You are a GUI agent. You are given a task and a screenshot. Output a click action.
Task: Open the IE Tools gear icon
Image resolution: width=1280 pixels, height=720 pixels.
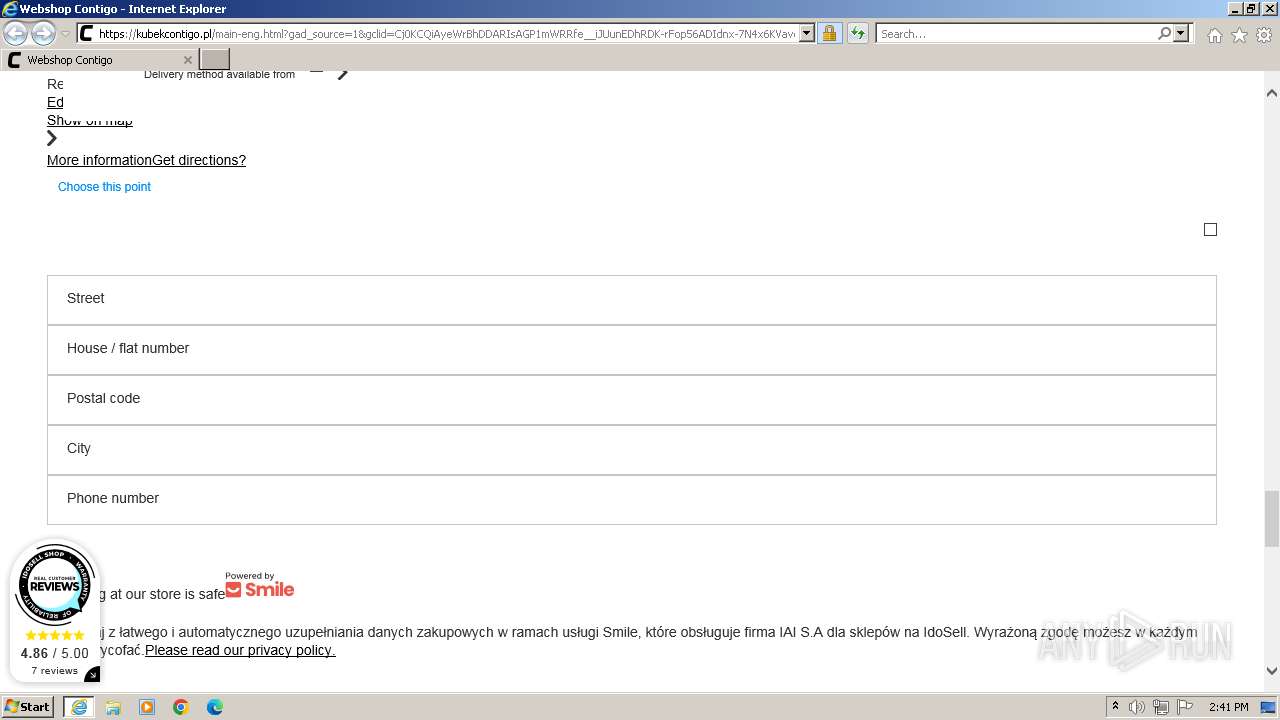click(x=1264, y=34)
